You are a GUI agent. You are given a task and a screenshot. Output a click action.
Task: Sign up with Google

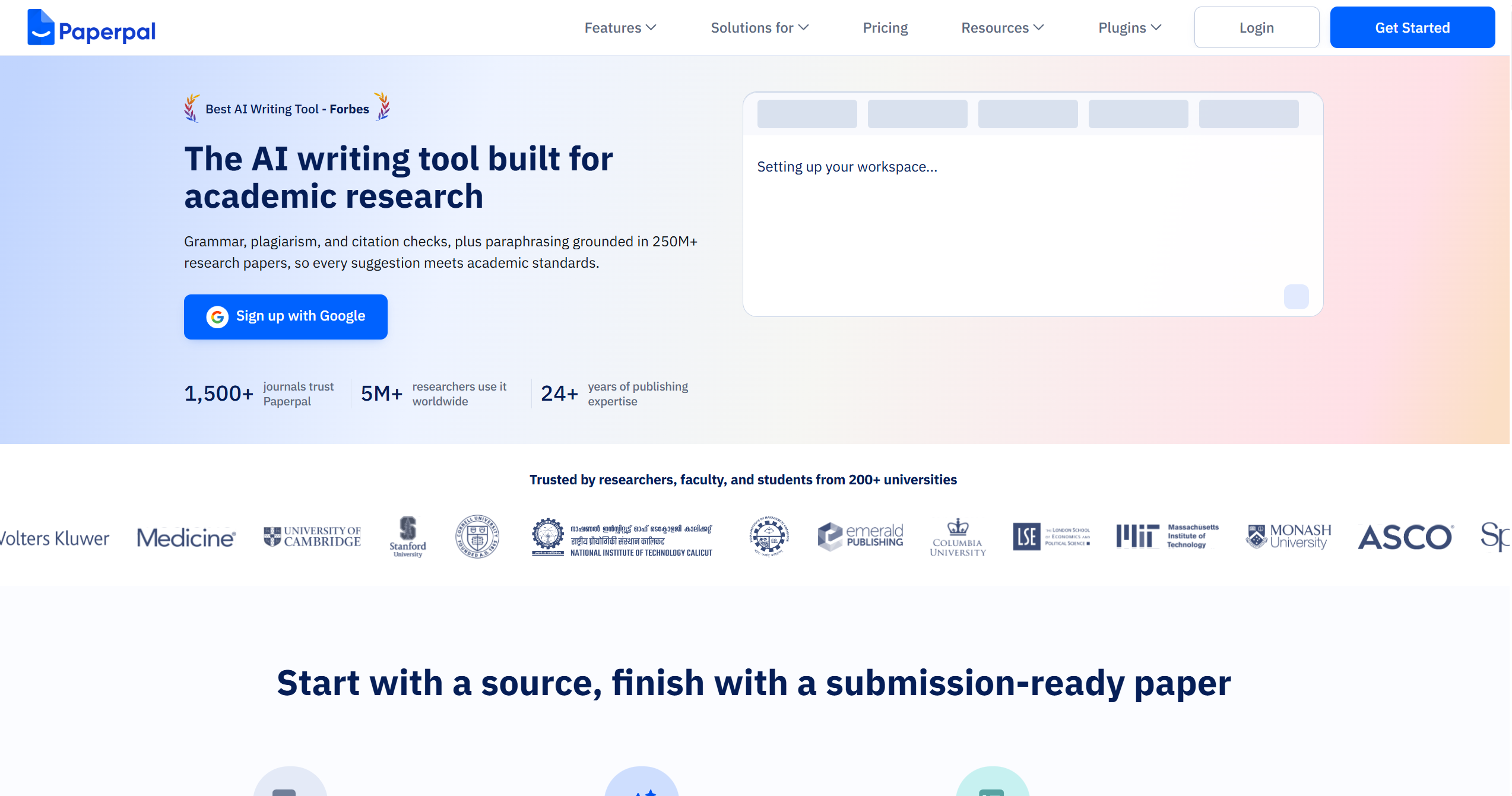click(x=286, y=316)
